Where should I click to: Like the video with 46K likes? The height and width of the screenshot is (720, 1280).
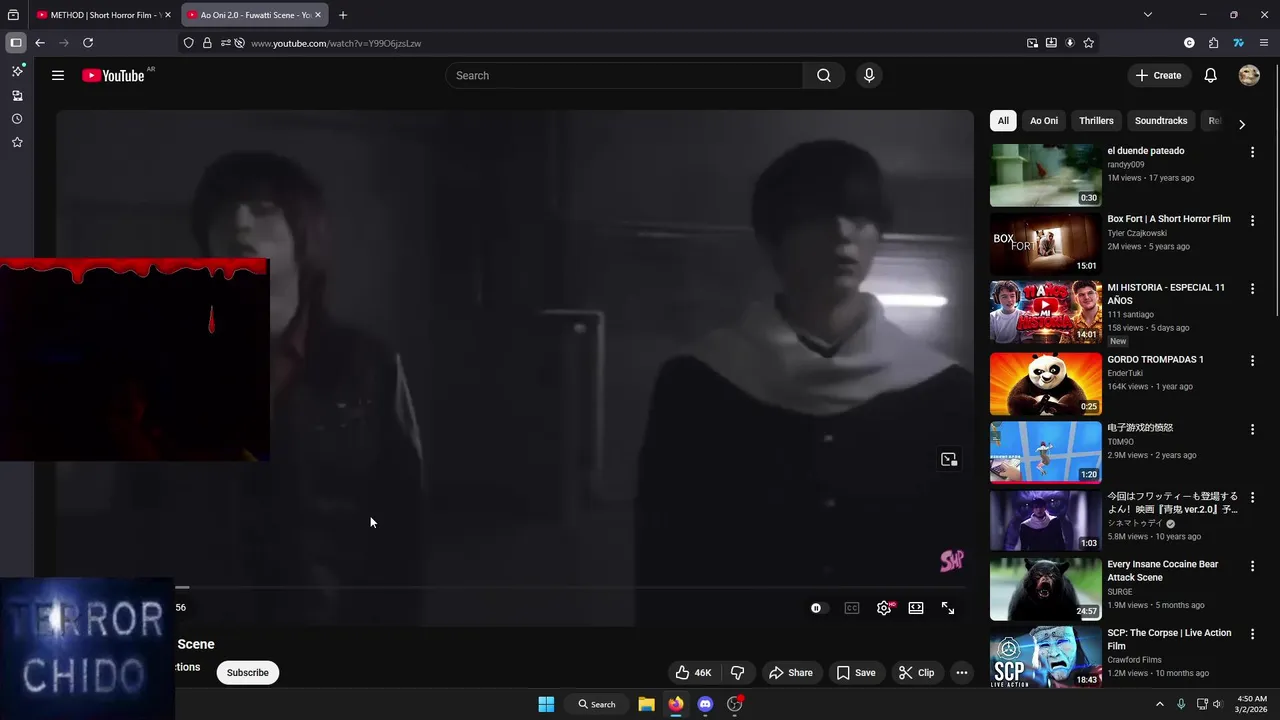[694, 673]
